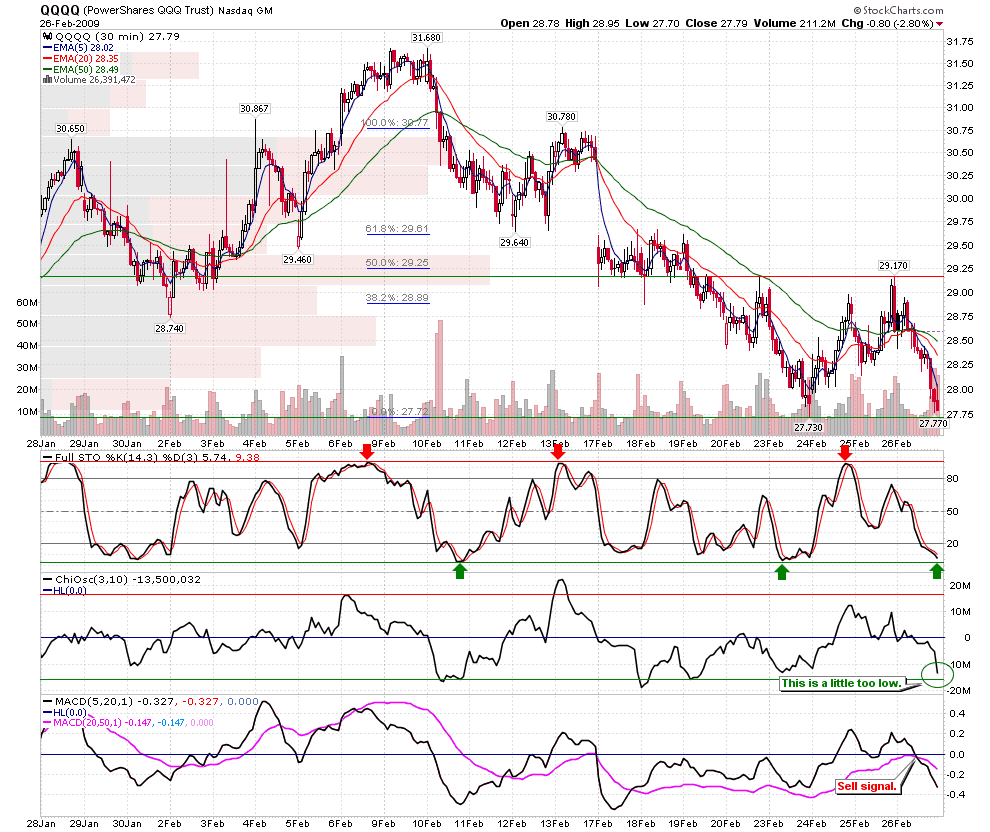The width and height of the screenshot is (990, 832).
Task: Click the 29.640 low price label
Action: point(515,242)
